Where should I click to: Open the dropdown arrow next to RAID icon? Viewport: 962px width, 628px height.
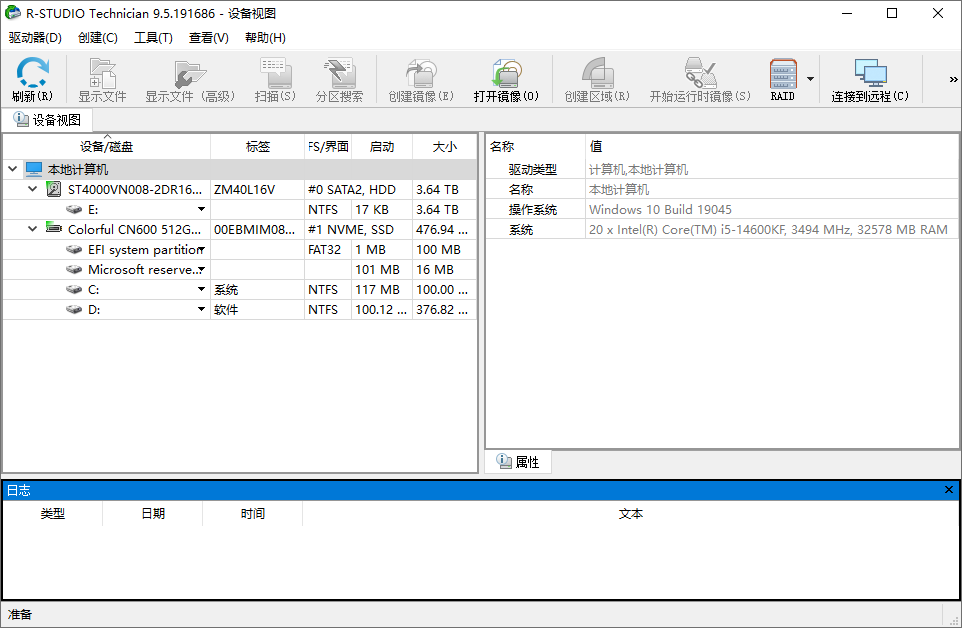point(809,79)
